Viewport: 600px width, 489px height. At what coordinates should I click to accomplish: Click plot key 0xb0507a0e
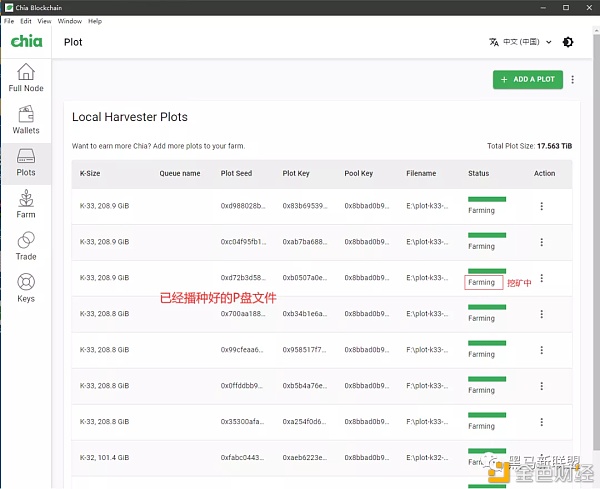[305, 278]
